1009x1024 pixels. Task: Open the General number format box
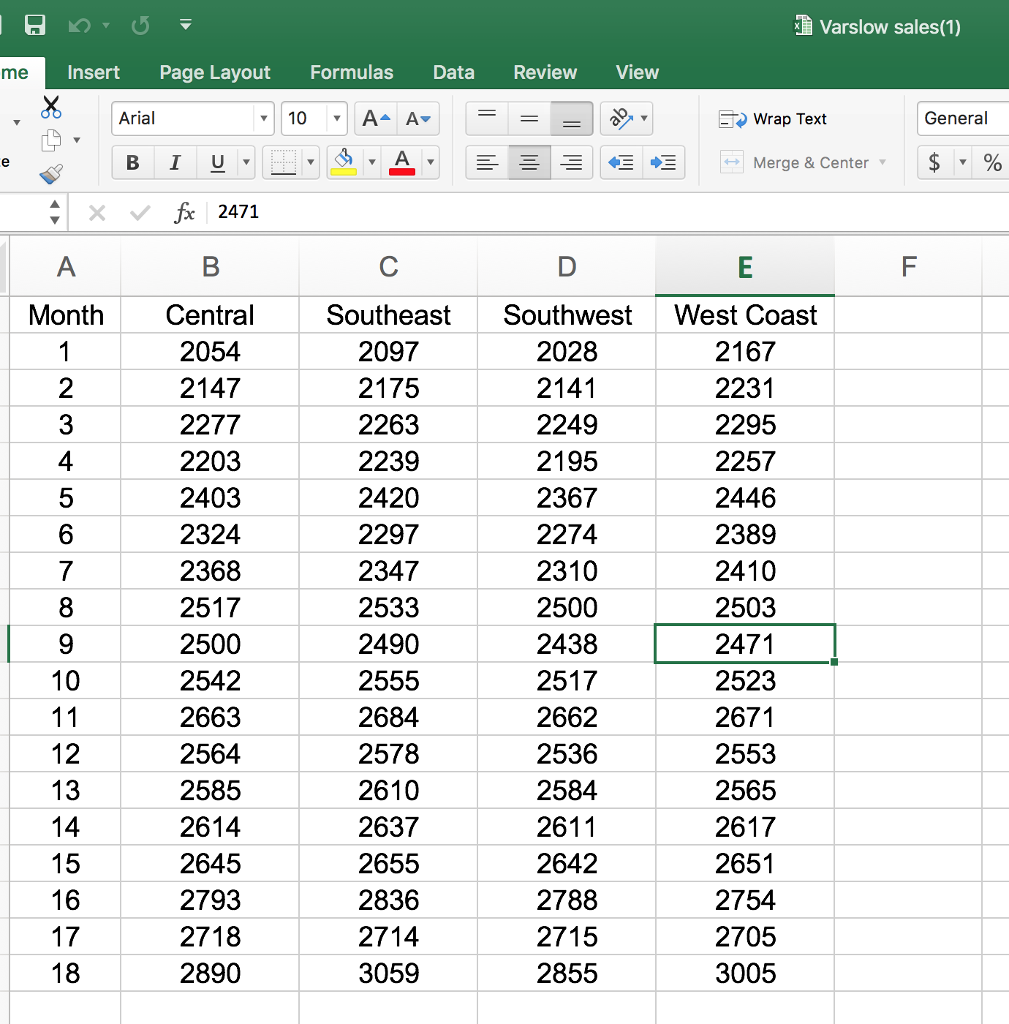[963, 118]
